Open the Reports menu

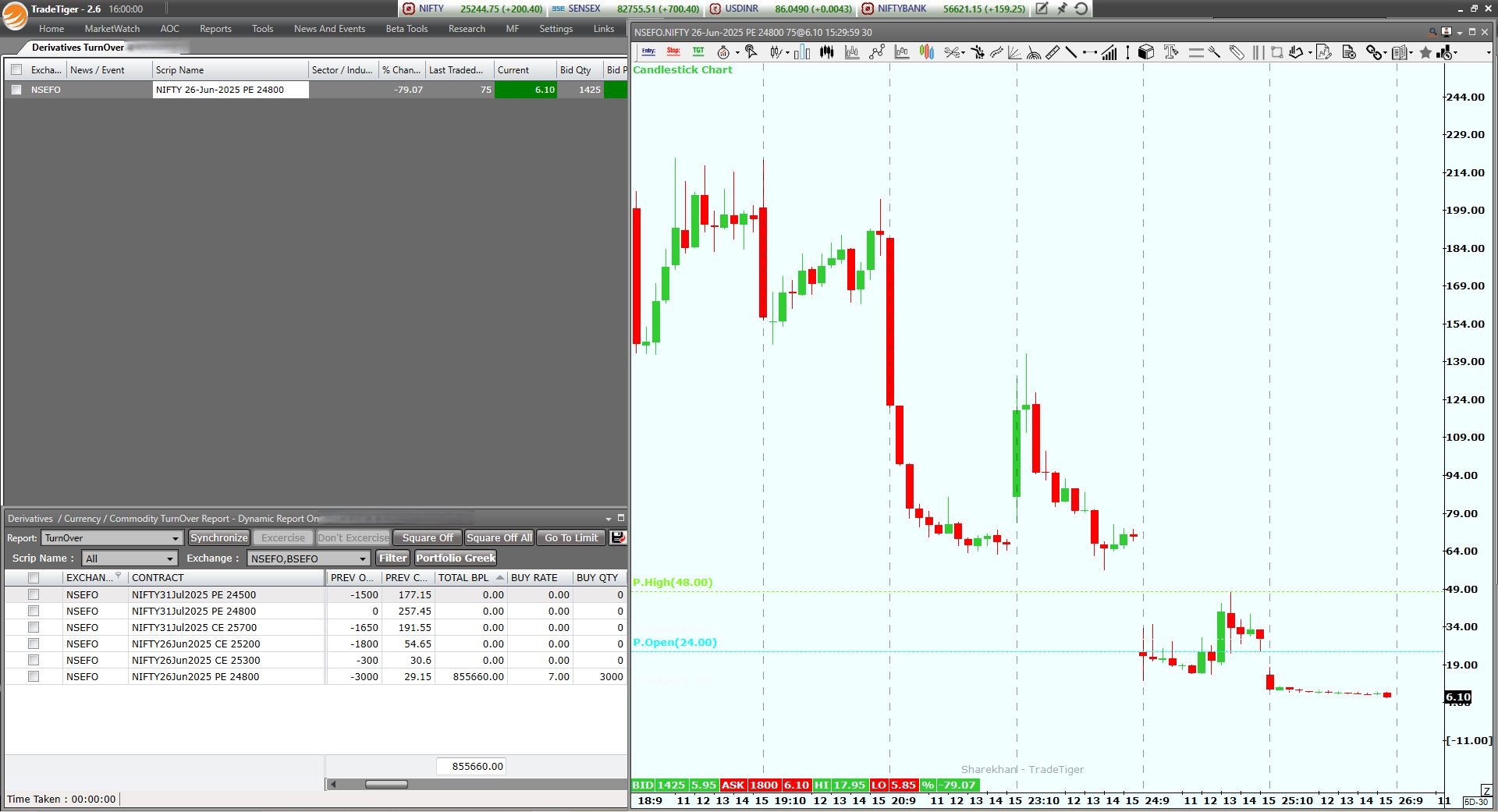click(215, 29)
